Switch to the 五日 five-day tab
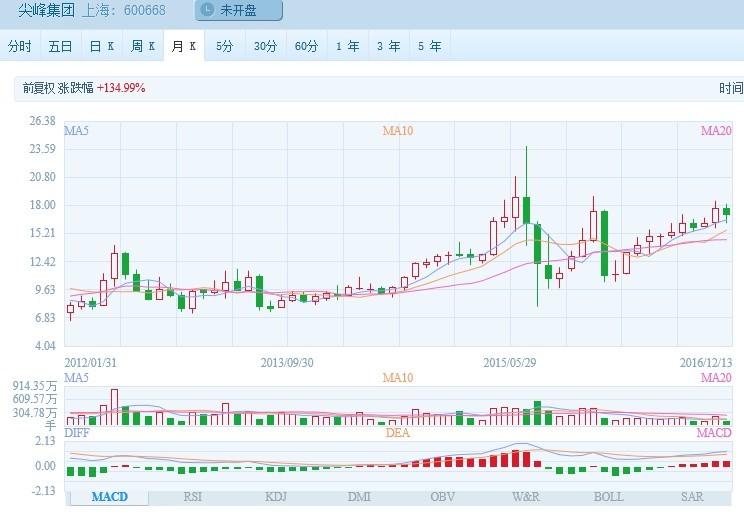Screen dimensions: 744x515 61,46
